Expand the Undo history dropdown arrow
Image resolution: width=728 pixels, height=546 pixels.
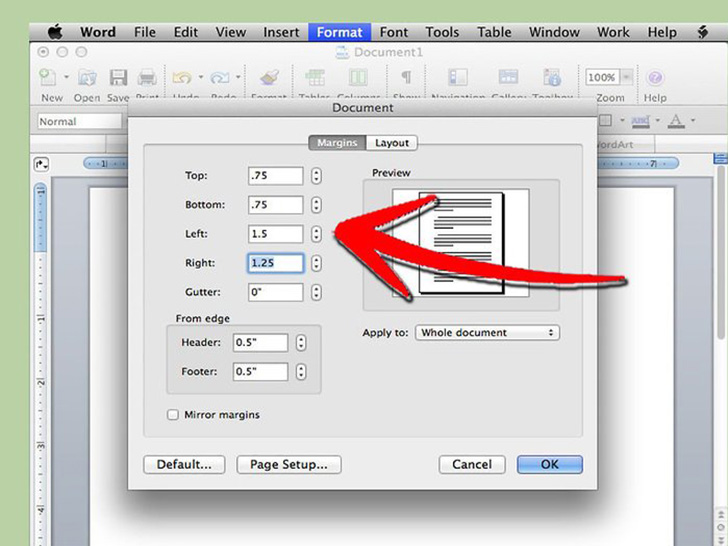pos(201,77)
